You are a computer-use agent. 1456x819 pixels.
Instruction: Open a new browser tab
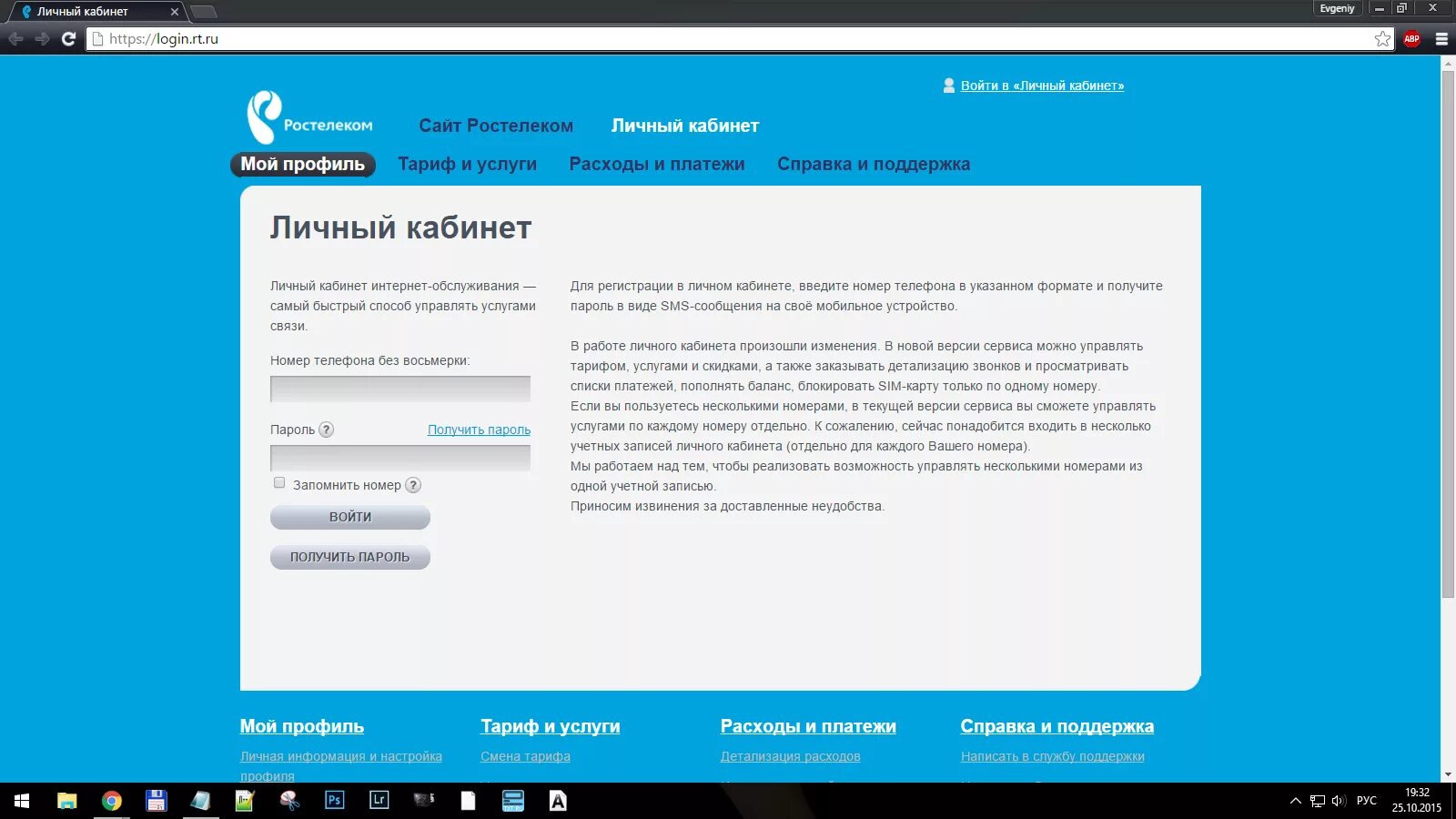(x=204, y=12)
